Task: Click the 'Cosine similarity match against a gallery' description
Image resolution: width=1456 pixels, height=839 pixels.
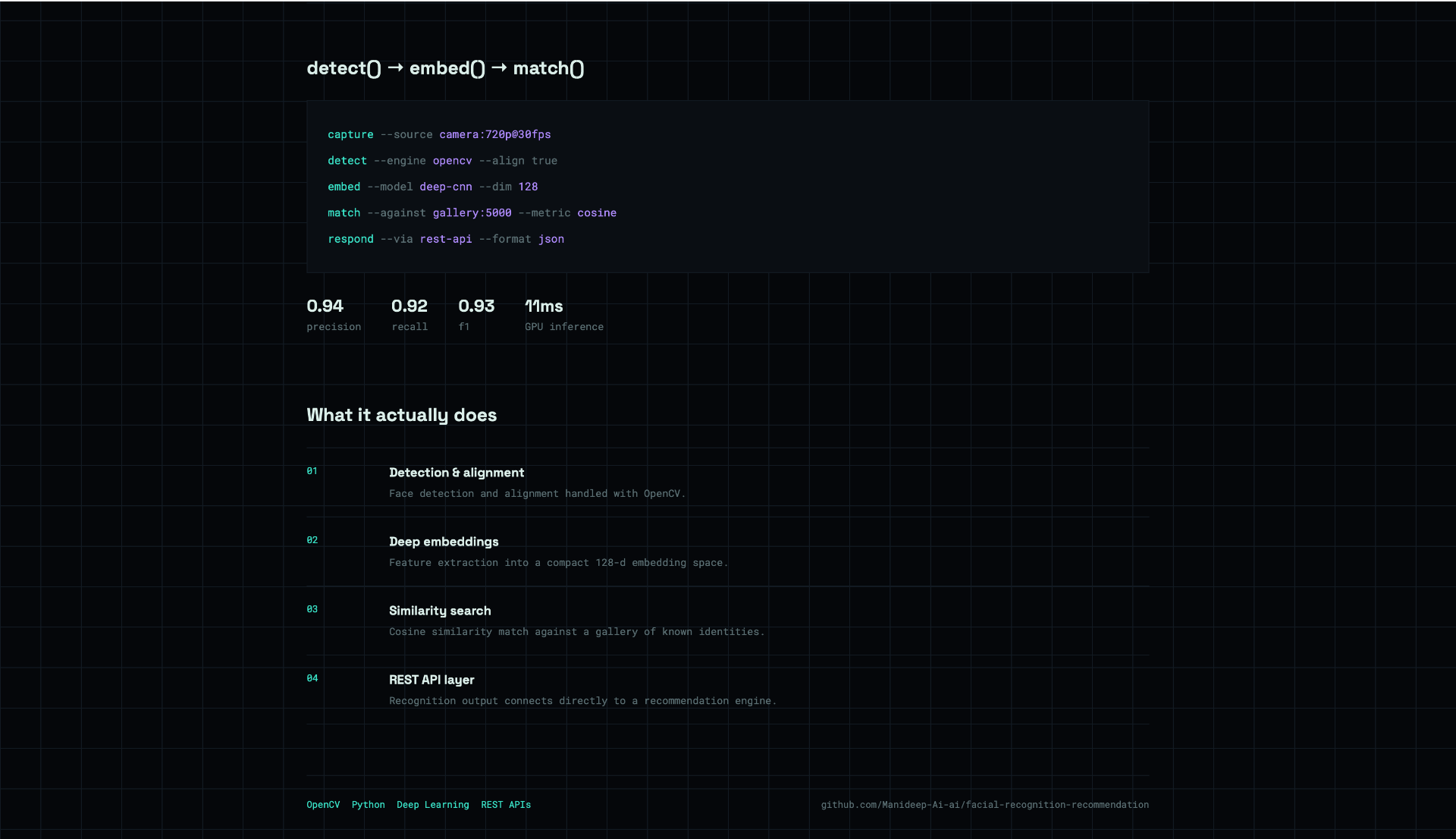Action: click(x=576, y=632)
